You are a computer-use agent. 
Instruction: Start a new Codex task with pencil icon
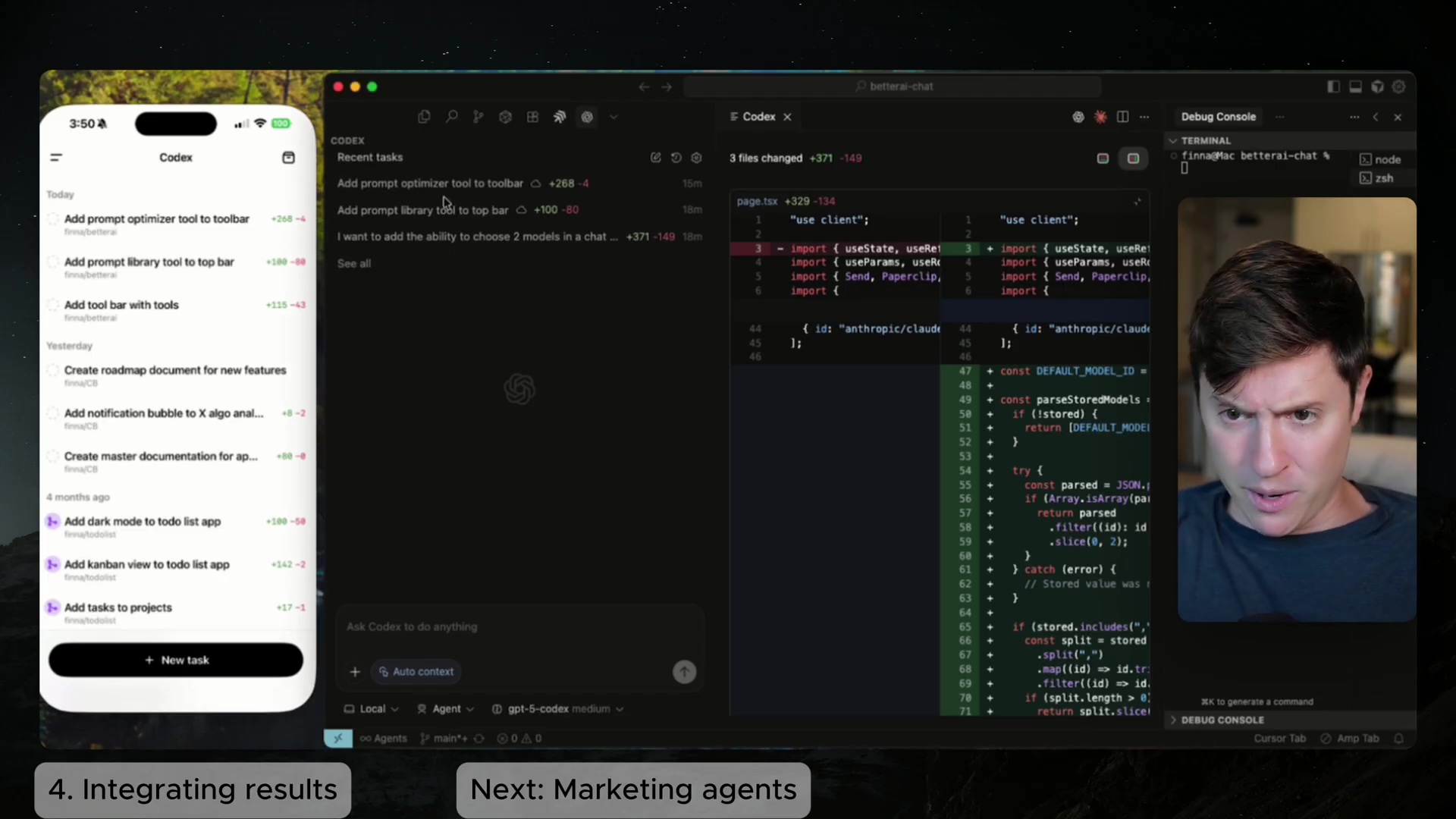(656, 158)
